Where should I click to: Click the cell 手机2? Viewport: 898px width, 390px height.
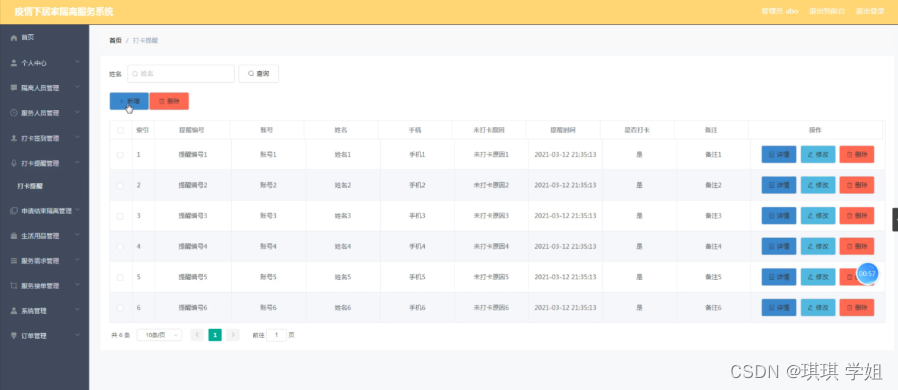click(x=417, y=186)
